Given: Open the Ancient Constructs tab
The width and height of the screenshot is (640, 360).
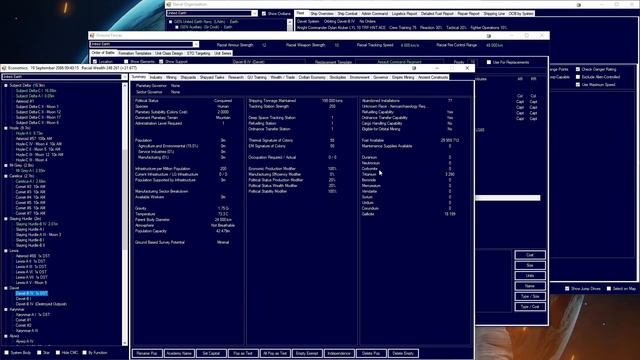Looking at the screenshot, I should [x=433, y=77].
